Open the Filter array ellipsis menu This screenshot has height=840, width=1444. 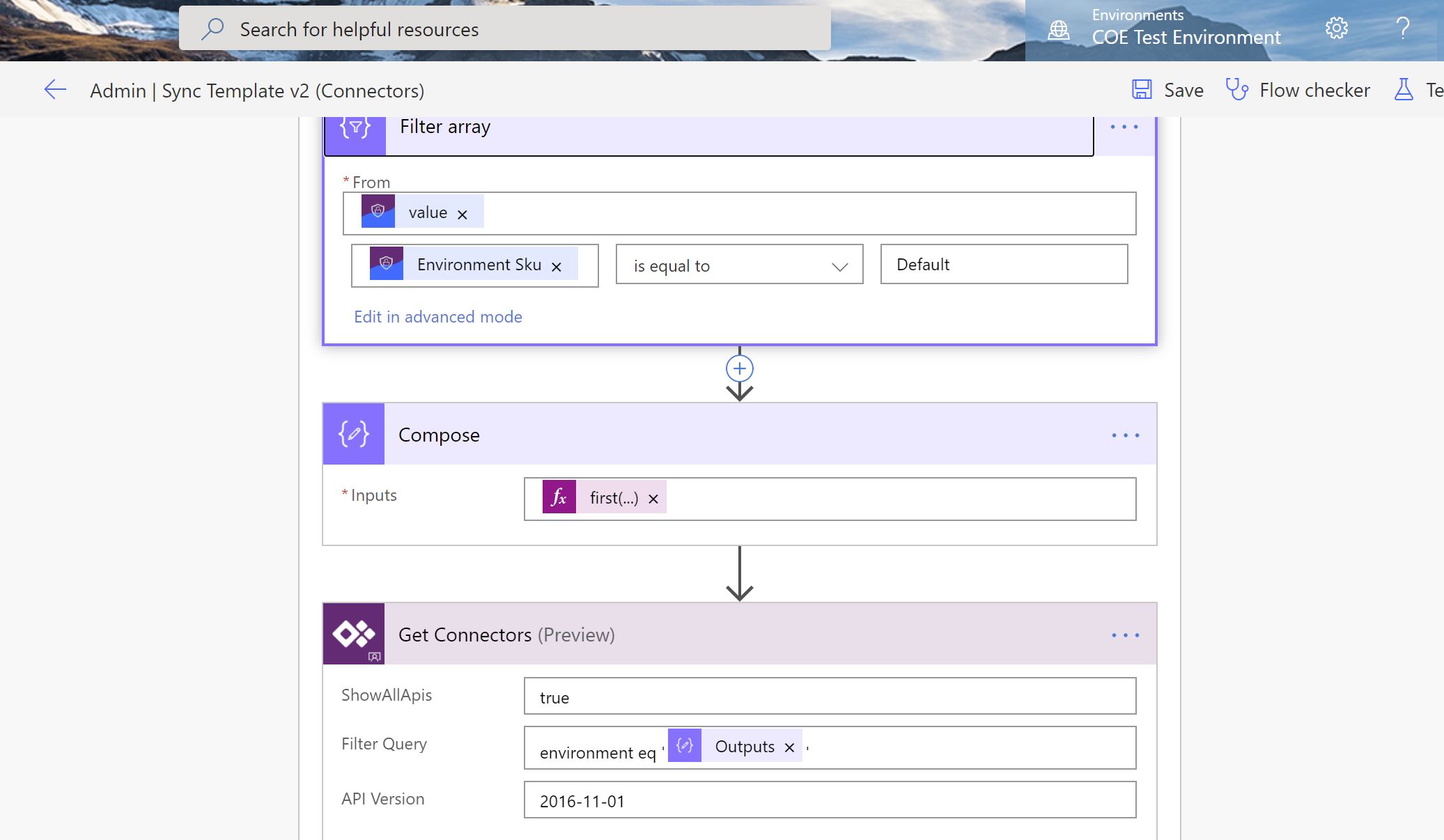click(1126, 127)
